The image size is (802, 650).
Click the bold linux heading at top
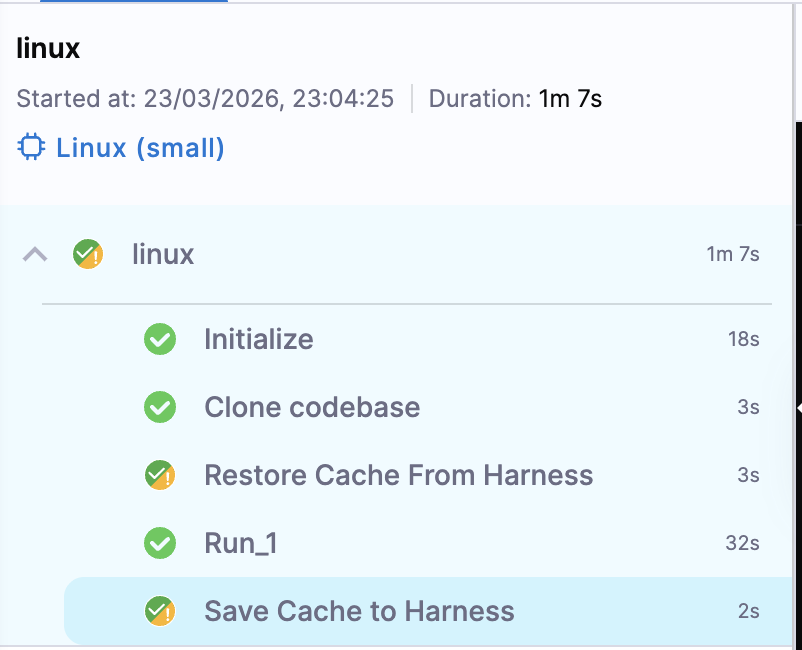(x=48, y=48)
